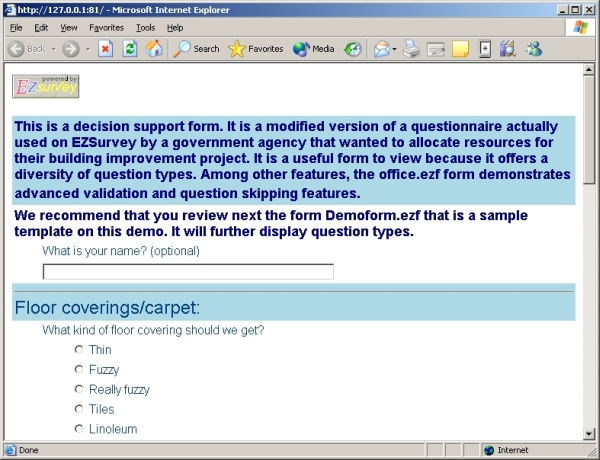Click the Mail envelope icon
The image size is (600, 460).
tap(382, 49)
